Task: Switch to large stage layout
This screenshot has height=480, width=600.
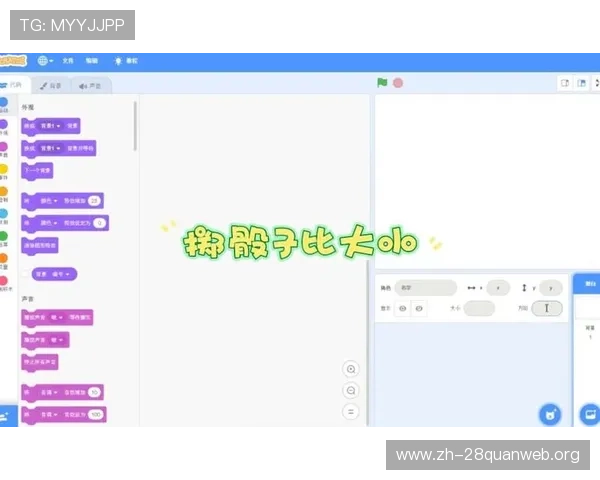Action: coord(582,83)
